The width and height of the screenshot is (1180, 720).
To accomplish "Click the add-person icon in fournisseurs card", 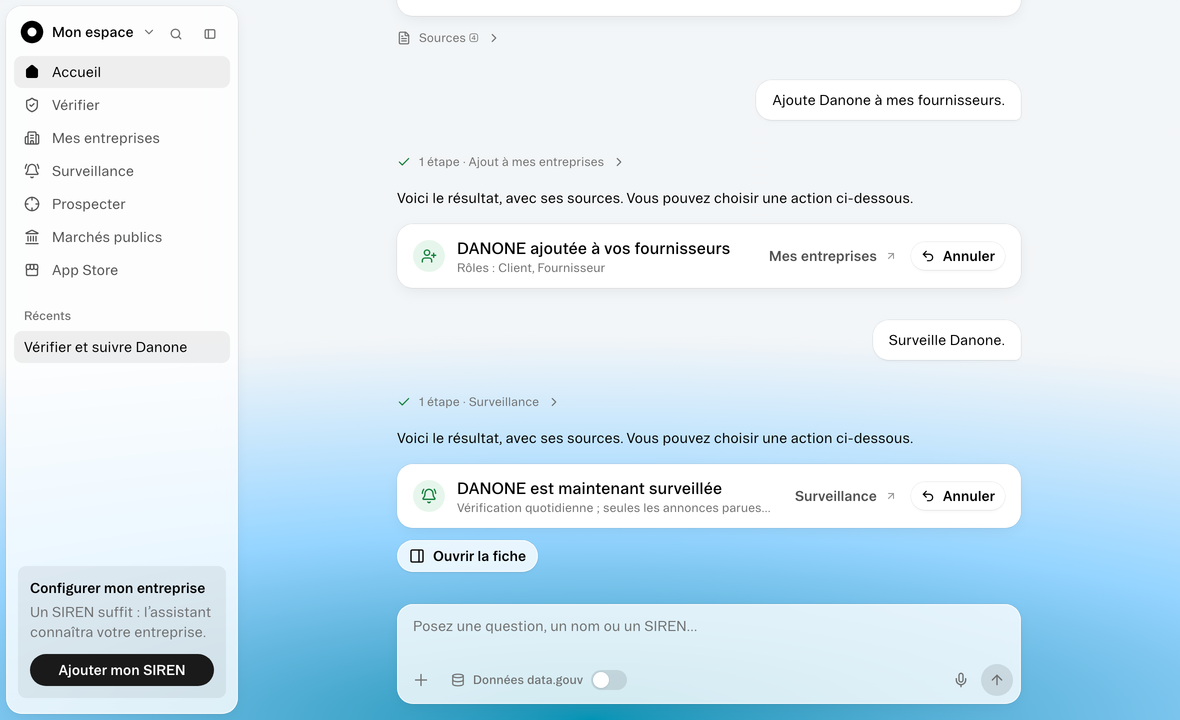I will point(429,257).
